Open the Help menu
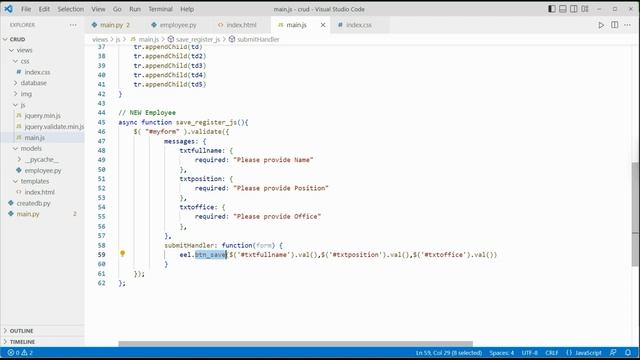Viewport: 640px width, 360px height. click(x=187, y=9)
